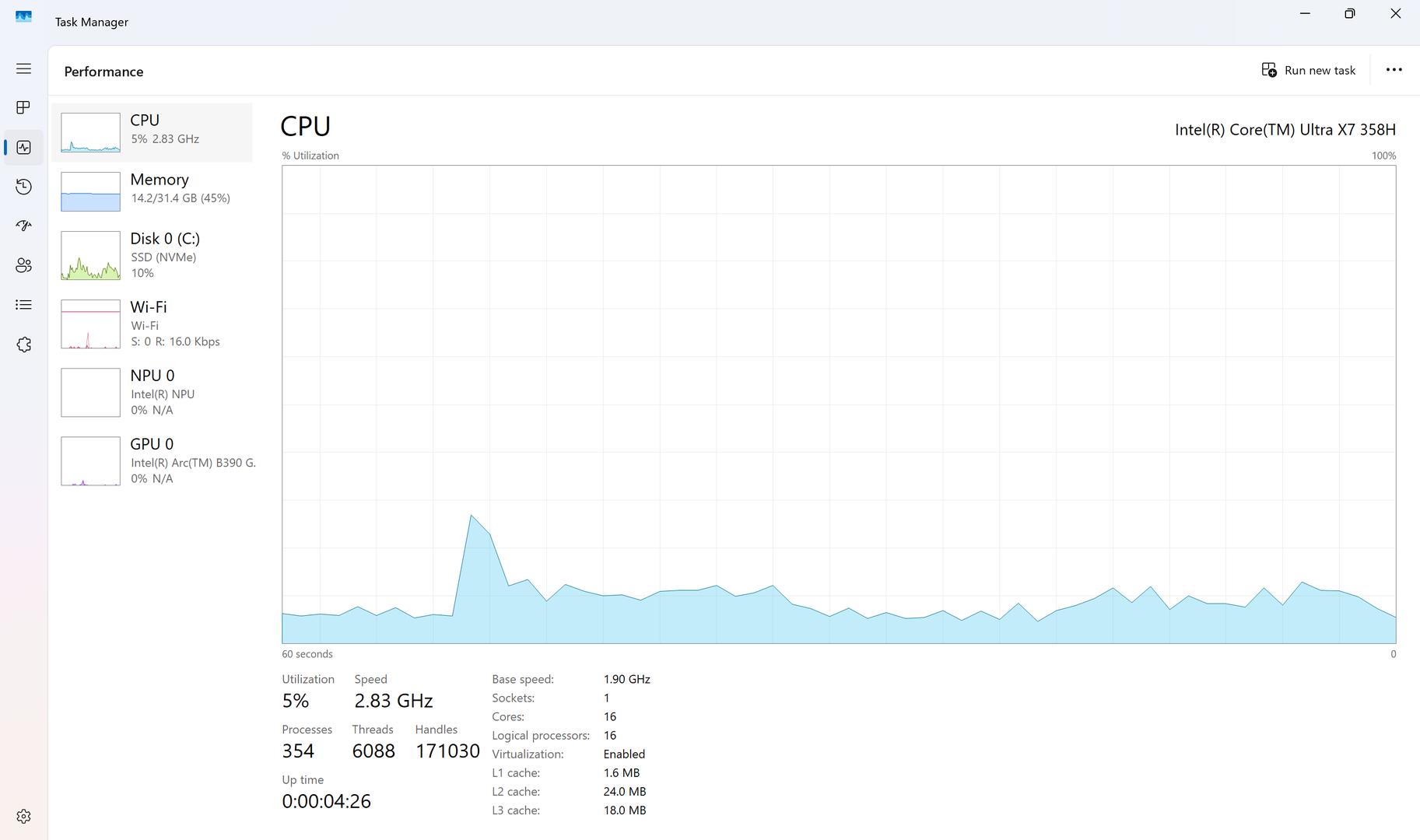Select the CPU performance item
Viewport: 1420px width, 840px height.
(x=153, y=132)
